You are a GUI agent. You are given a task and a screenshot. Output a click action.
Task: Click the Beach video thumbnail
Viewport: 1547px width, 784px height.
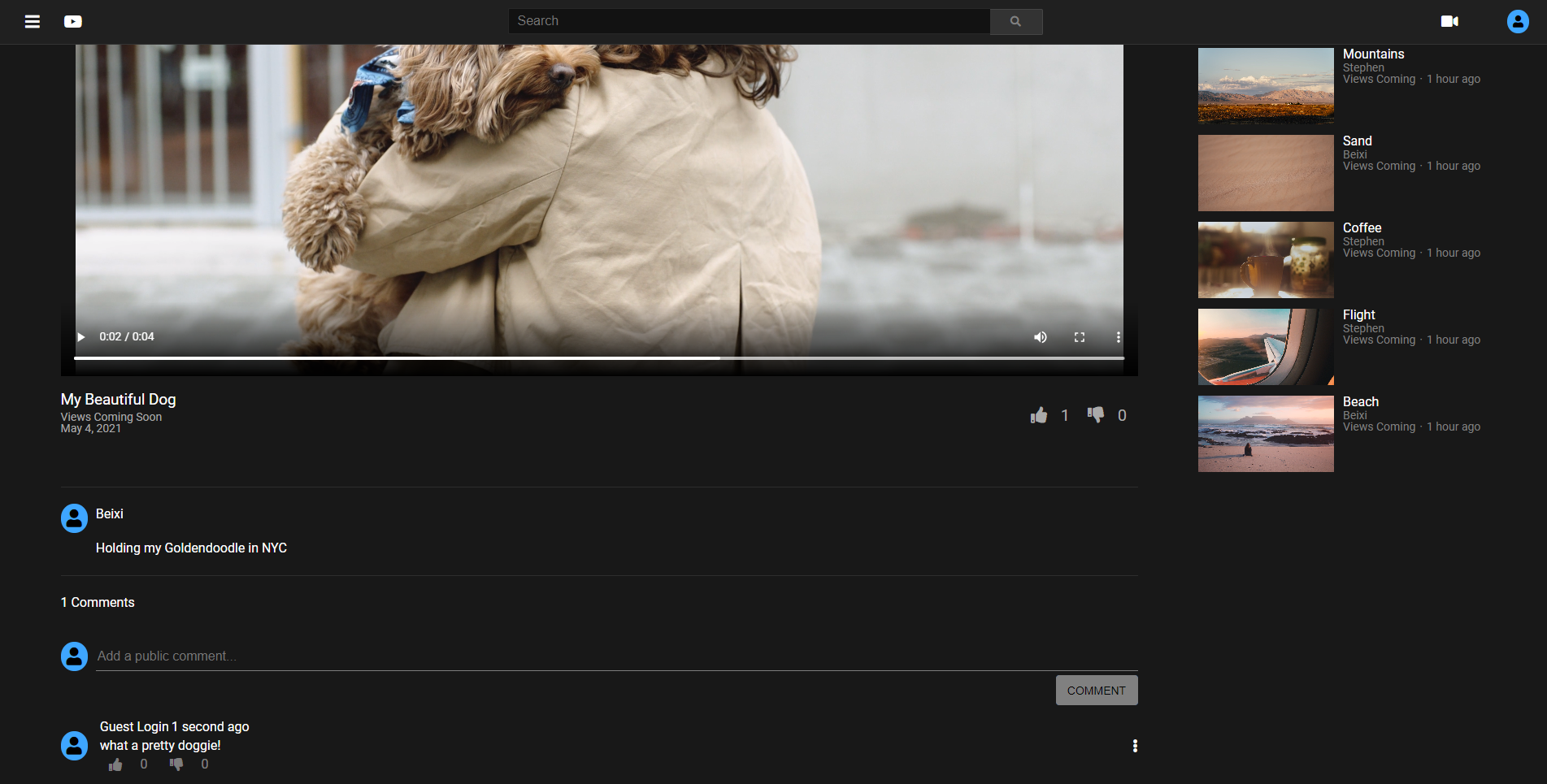coord(1265,433)
